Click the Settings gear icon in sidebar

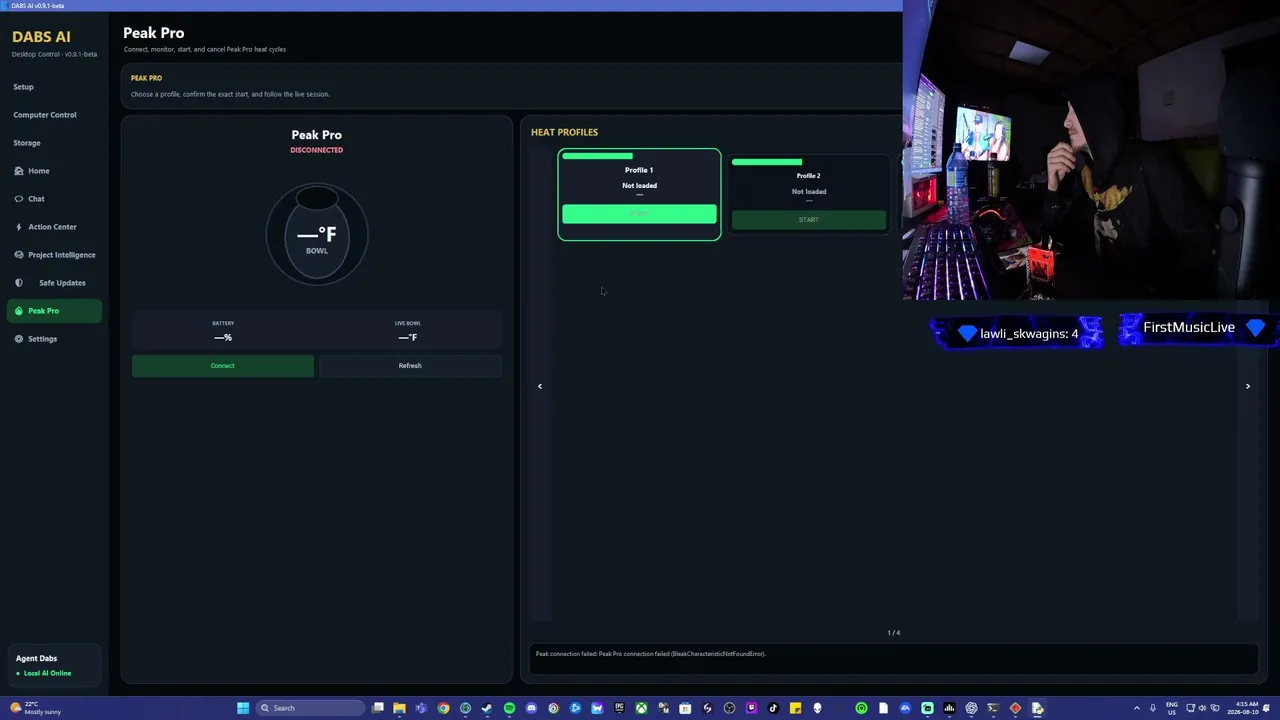point(19,339)
